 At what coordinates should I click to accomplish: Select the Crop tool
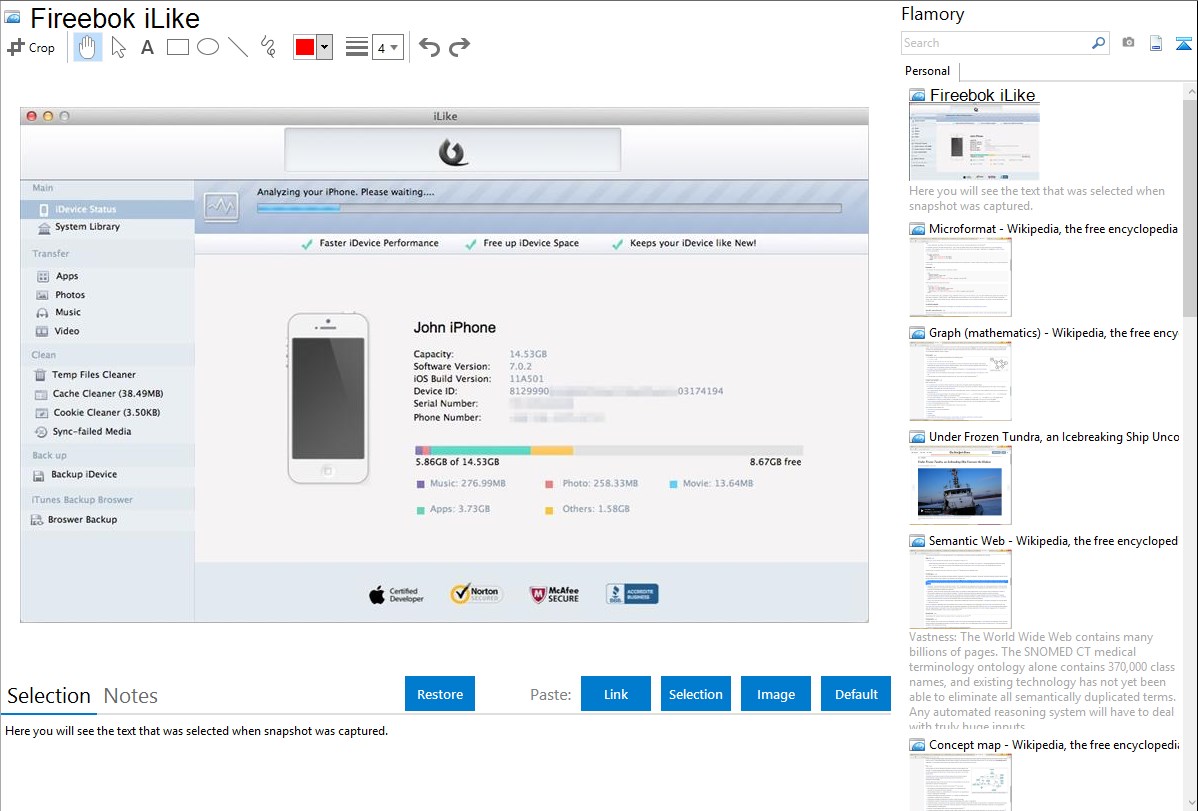tap(31, 47)
